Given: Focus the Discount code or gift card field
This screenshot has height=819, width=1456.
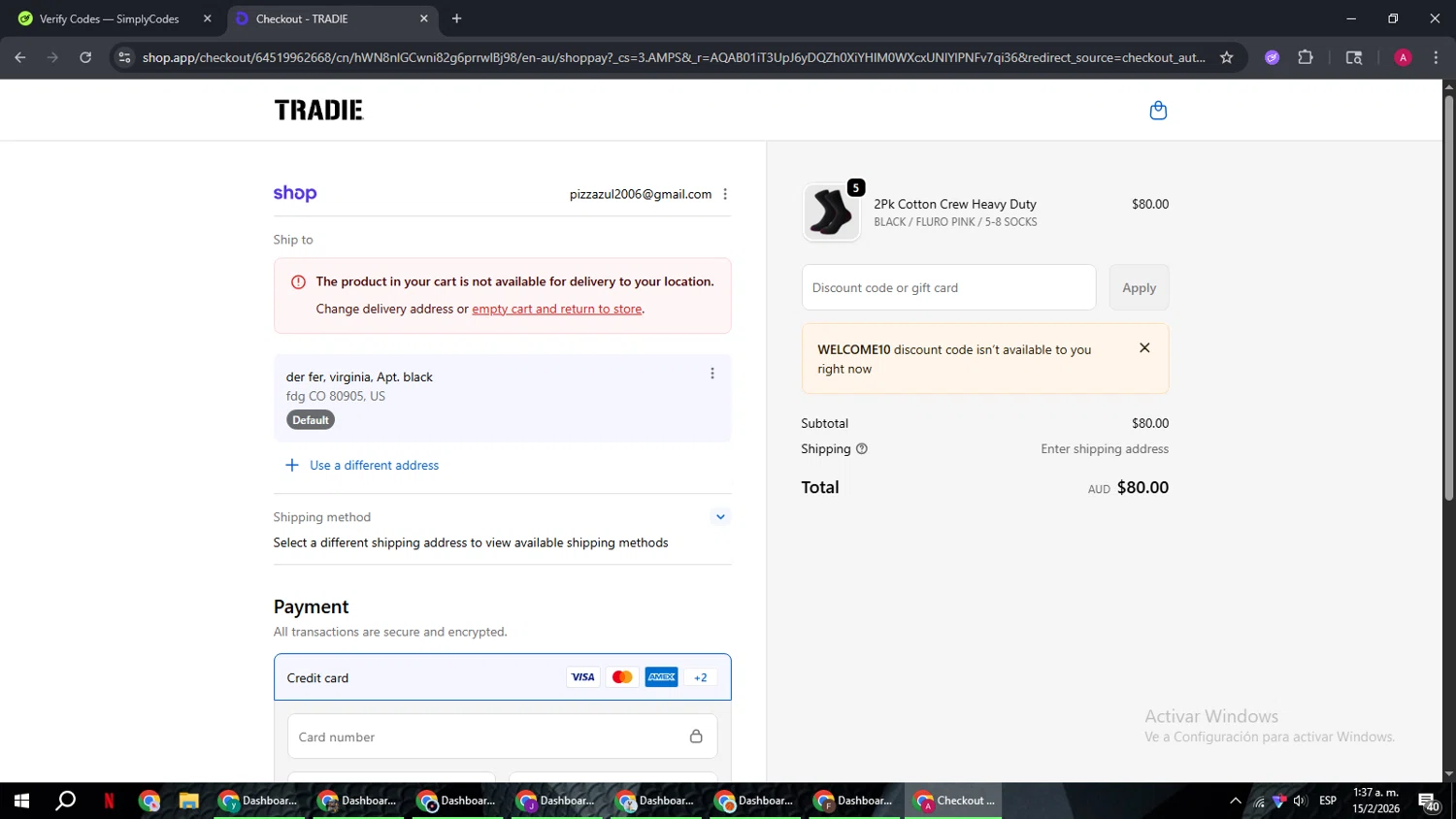Looking at the screenshot, I should tap(948, 287).
